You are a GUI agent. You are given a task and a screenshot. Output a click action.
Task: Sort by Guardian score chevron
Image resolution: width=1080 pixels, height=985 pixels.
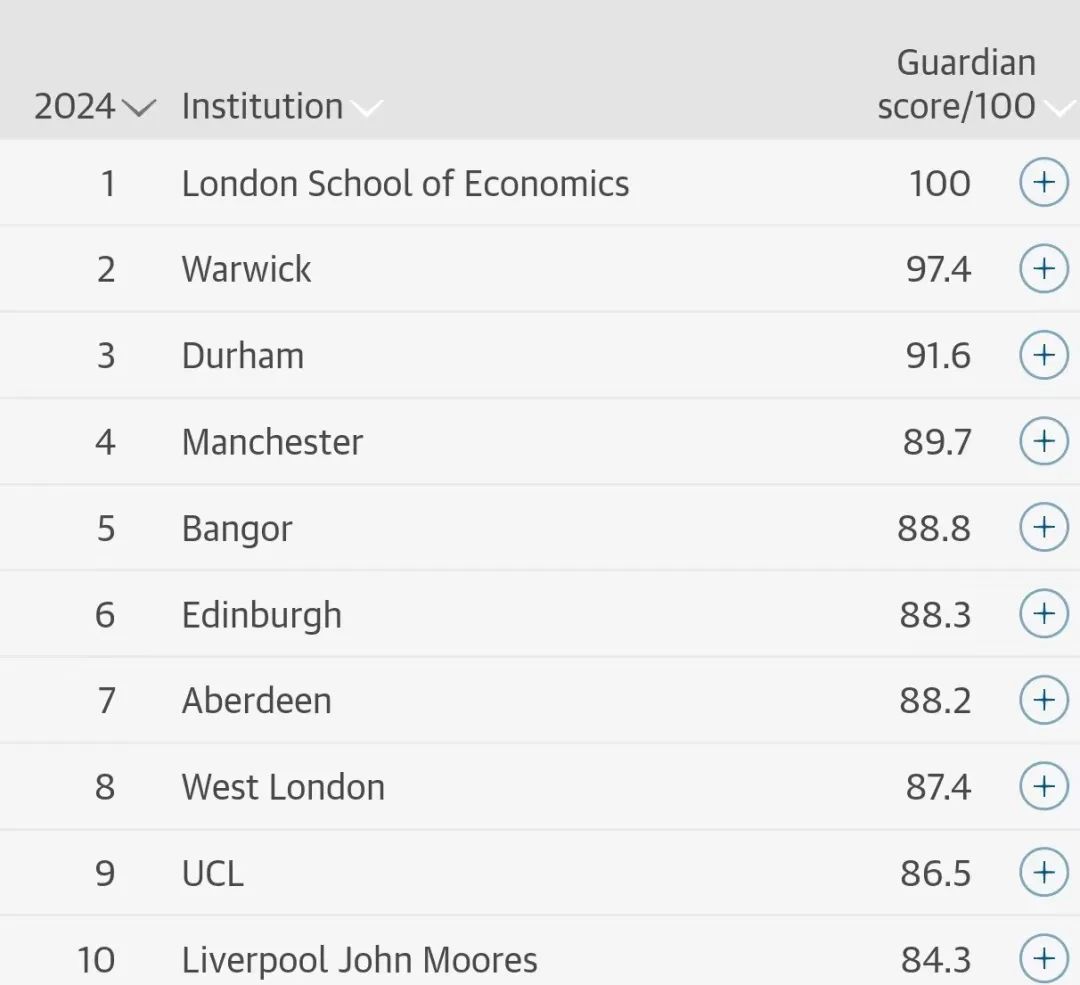[x=1059, y=107]
